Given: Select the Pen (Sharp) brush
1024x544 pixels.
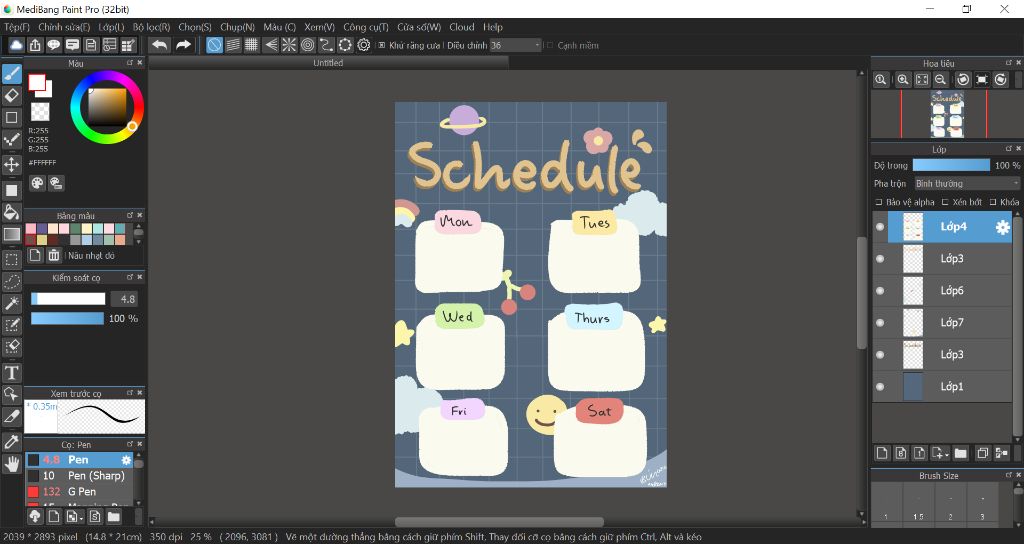Looking at the screenshot, I should [x=79, y=475].
